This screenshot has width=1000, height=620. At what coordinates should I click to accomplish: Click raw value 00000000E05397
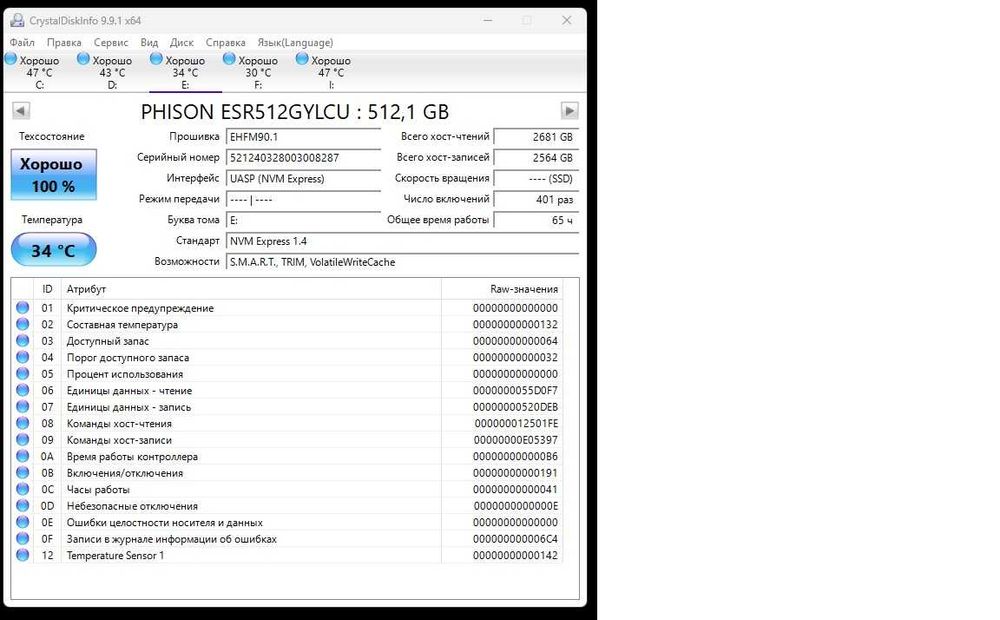click(515, 440)
